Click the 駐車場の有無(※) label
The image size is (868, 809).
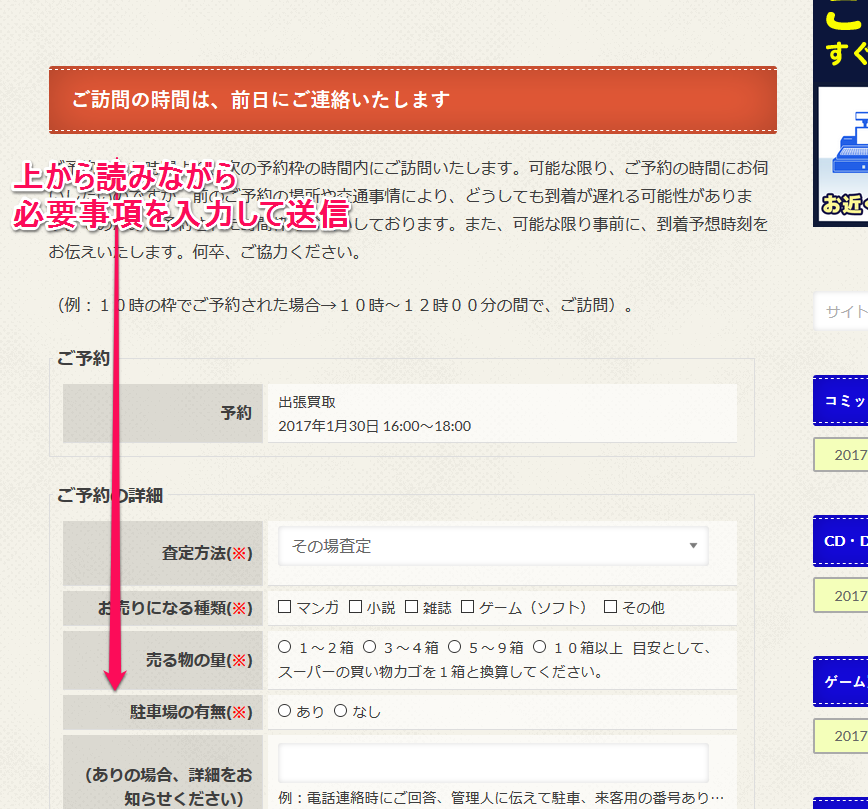[191, 712]
